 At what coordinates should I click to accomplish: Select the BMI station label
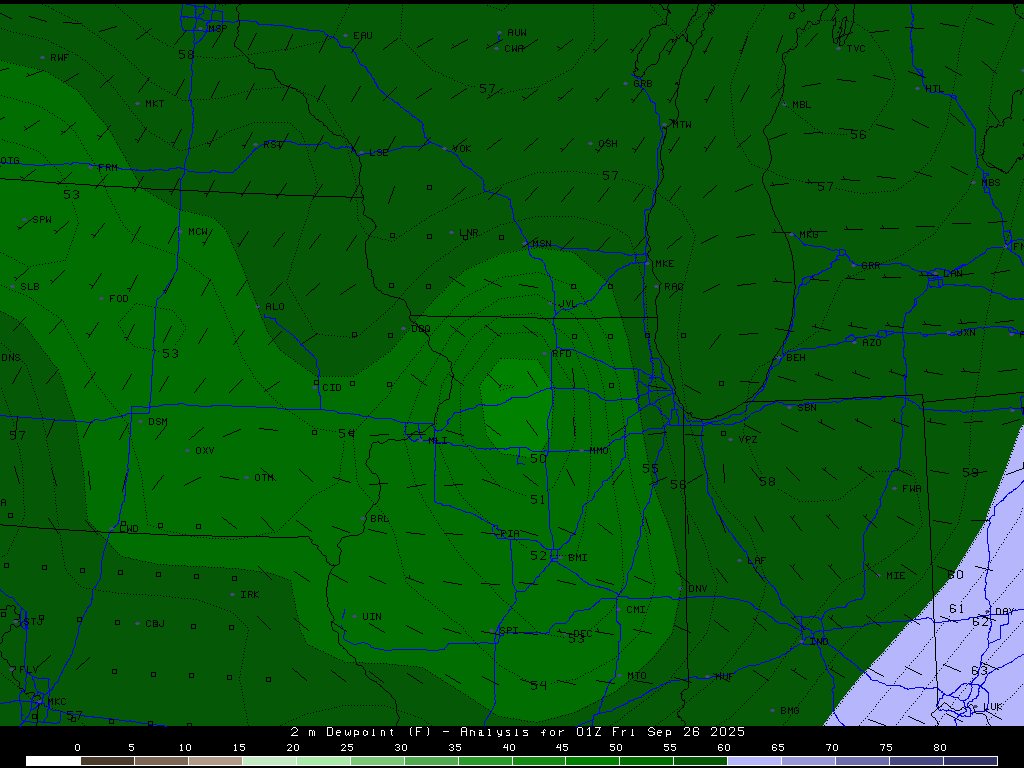[x=577, y=558]
